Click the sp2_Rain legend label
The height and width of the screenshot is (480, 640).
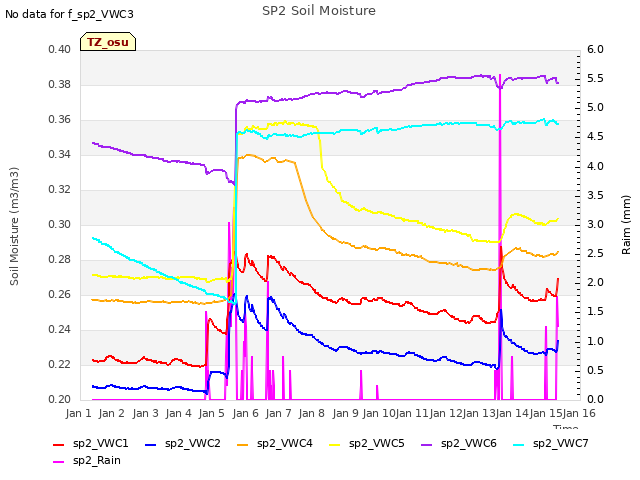(97, 460)
